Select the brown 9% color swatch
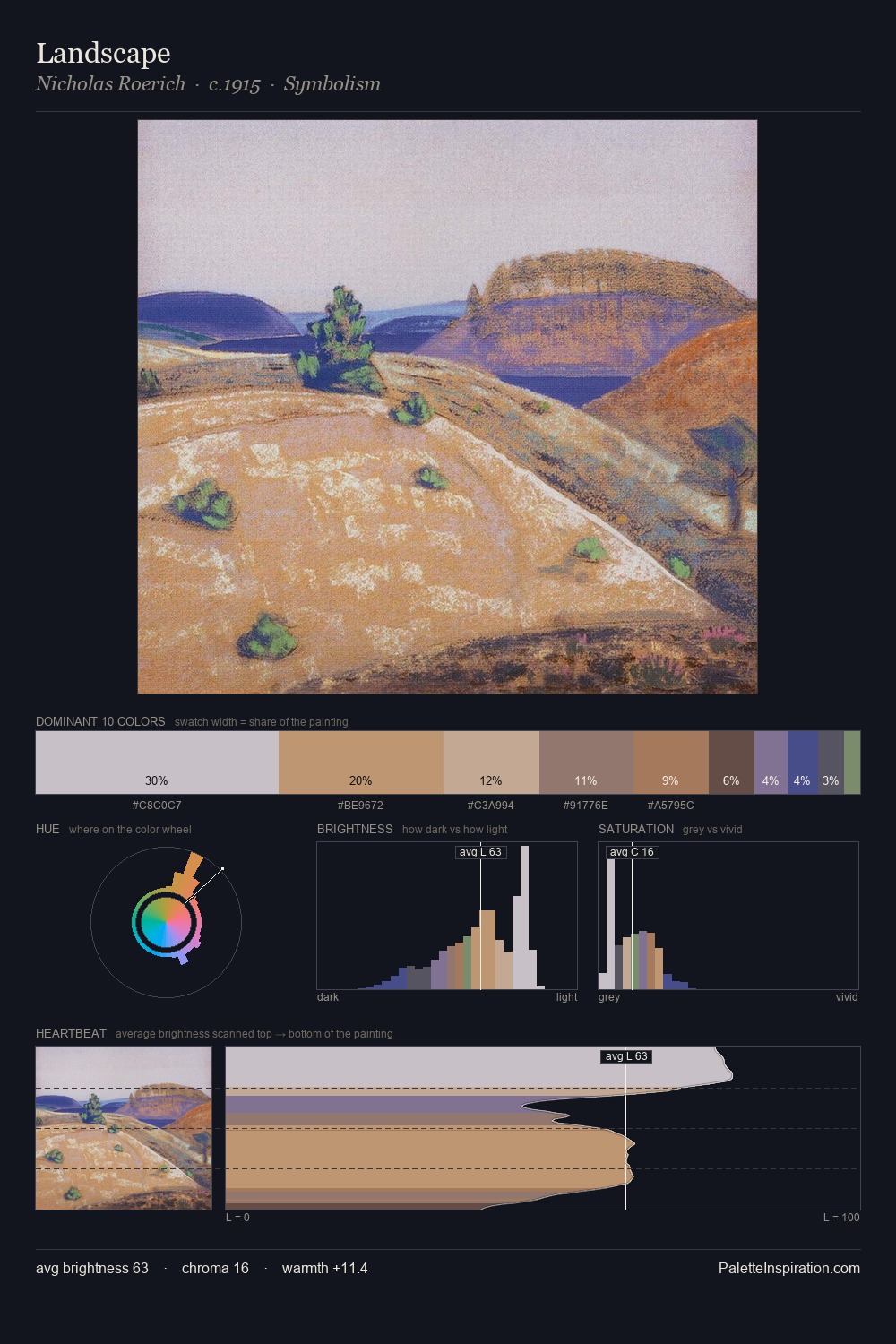 [671, 762]
